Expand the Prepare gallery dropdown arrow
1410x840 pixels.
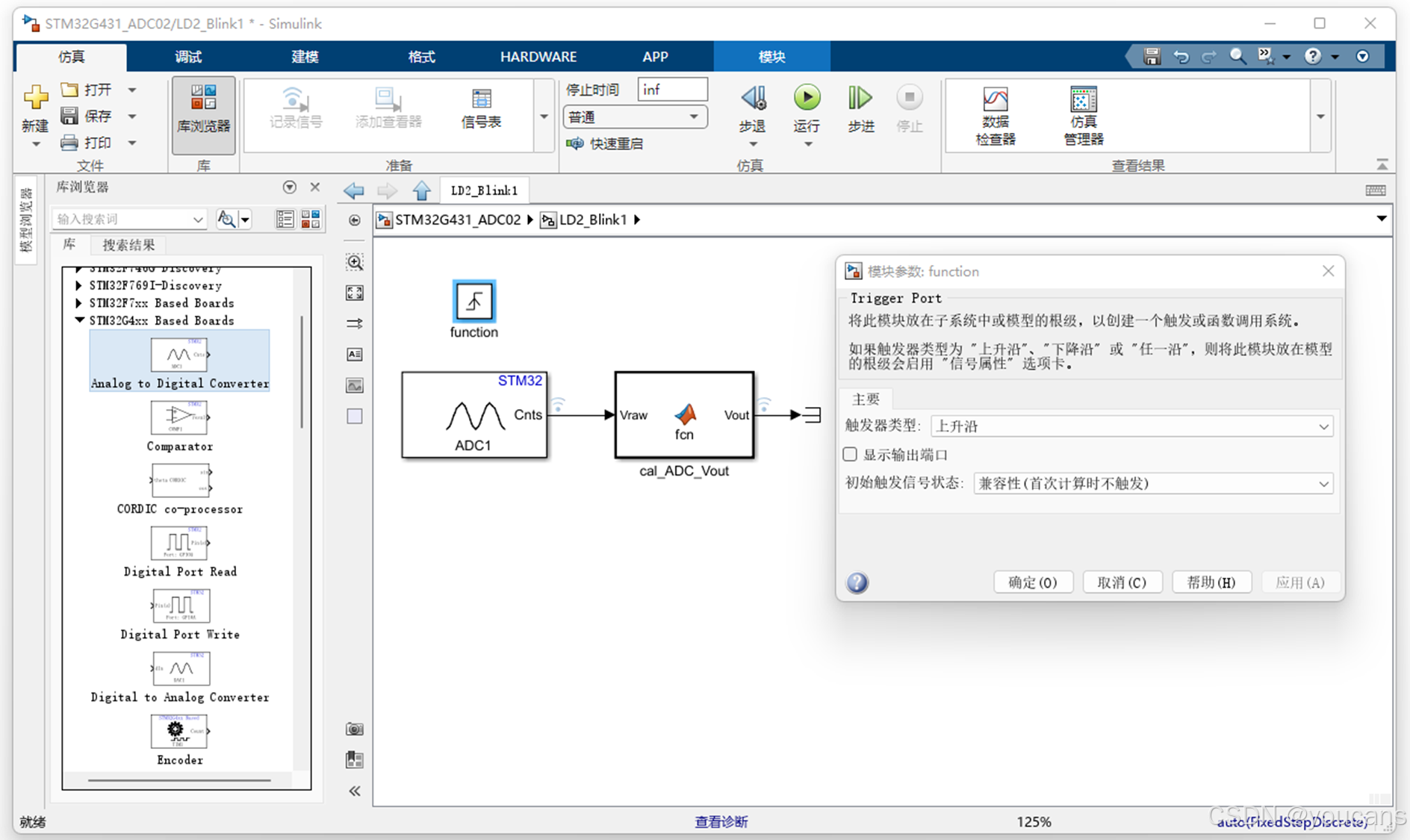544,116
